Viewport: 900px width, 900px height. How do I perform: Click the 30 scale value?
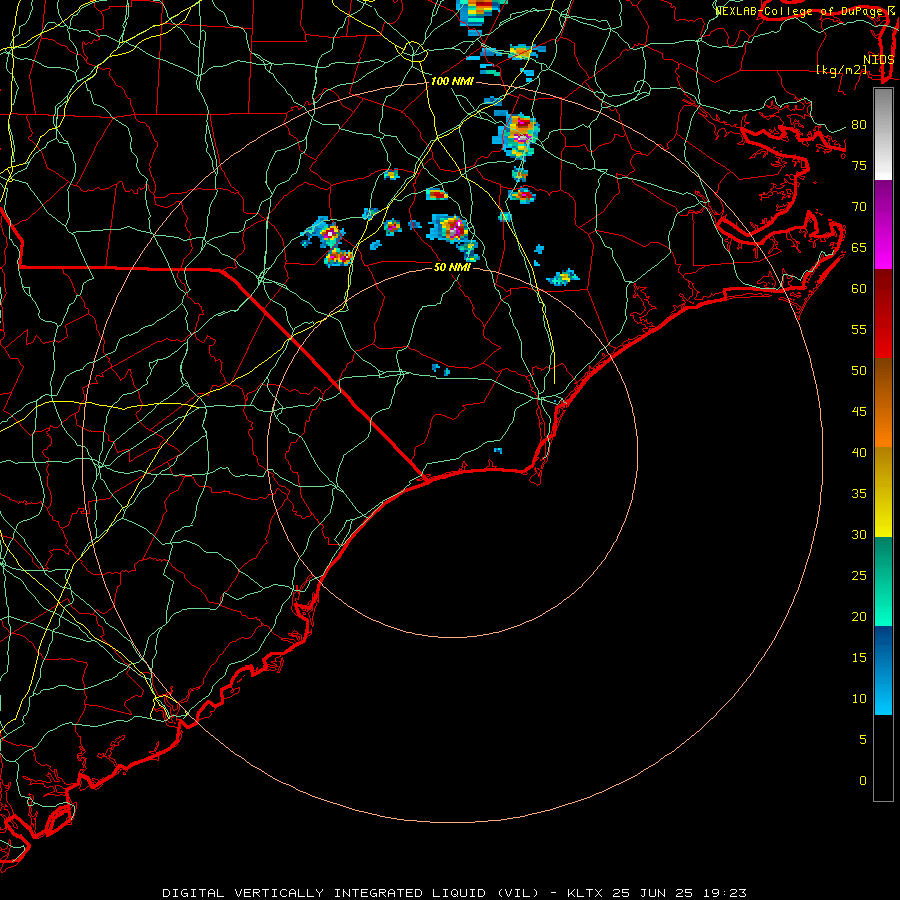tap(859, 535)
